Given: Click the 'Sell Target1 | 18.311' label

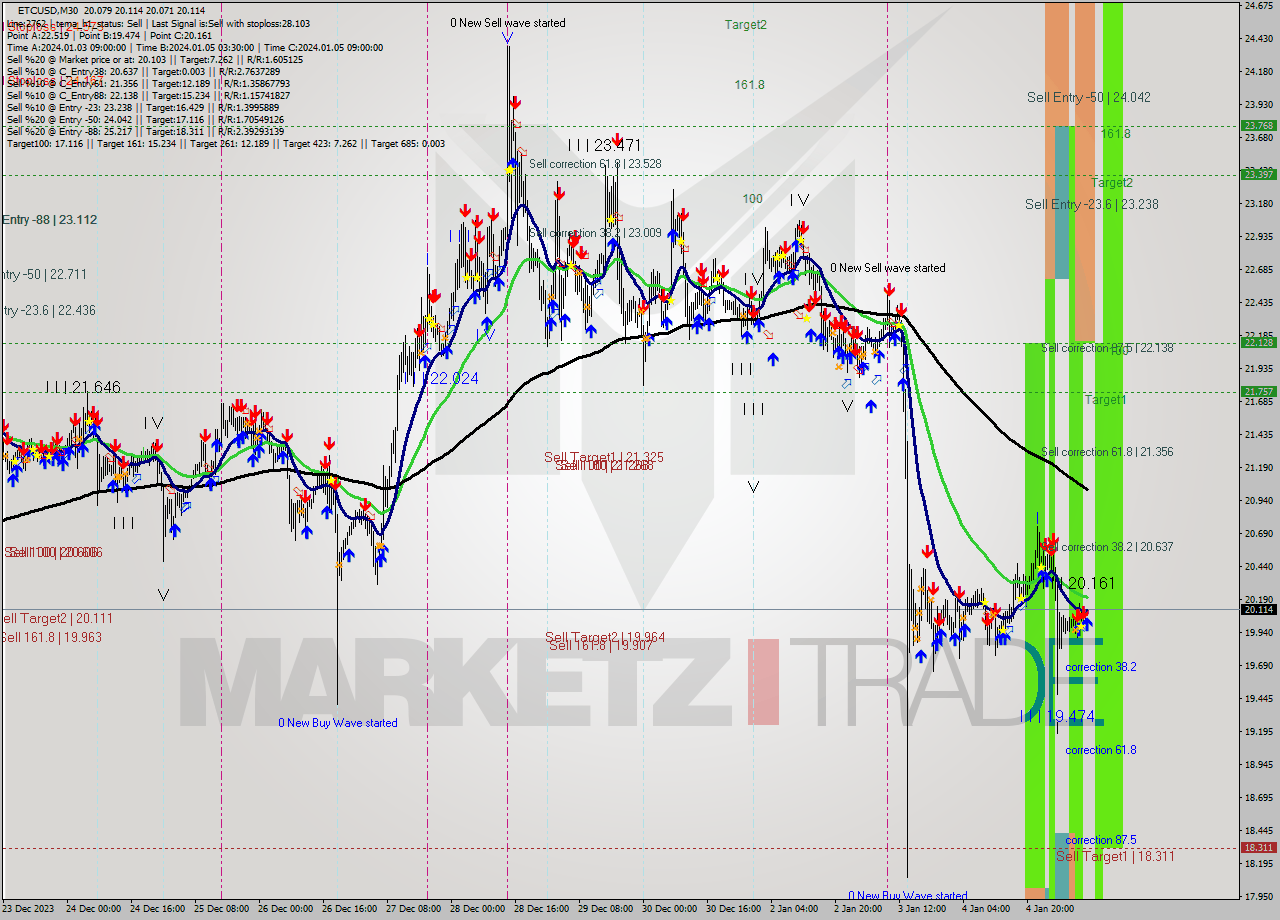Looking at the screenshot, I should [1115, 857].
